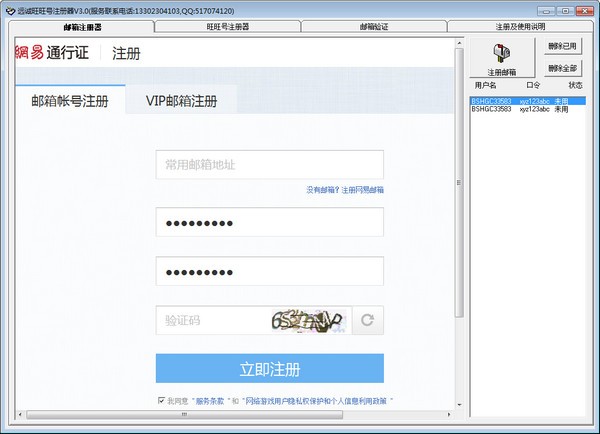Viewport: 600px width, 434px height.
Task: Select the second BSHGC33583 account row
Action: click(528, 109)
